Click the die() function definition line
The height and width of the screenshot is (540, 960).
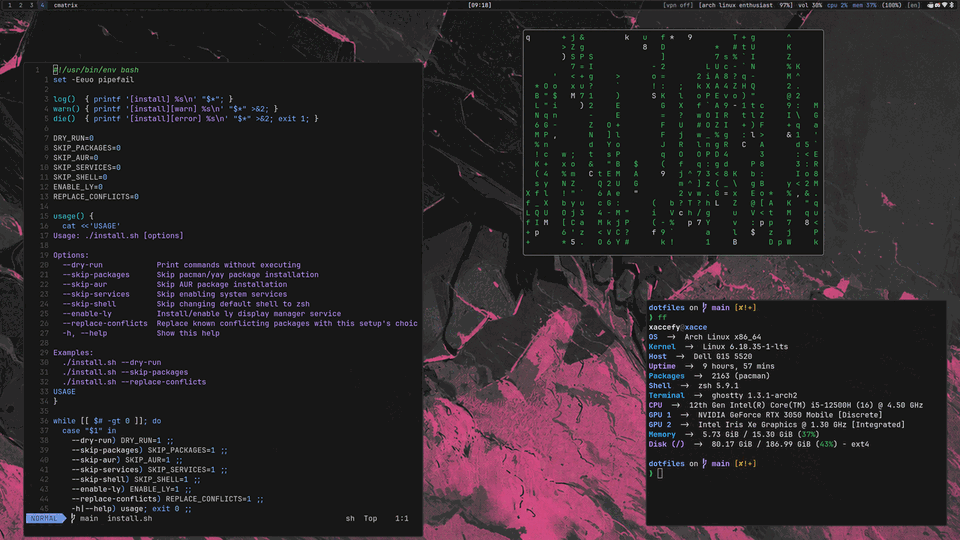[x=186, y=119]
